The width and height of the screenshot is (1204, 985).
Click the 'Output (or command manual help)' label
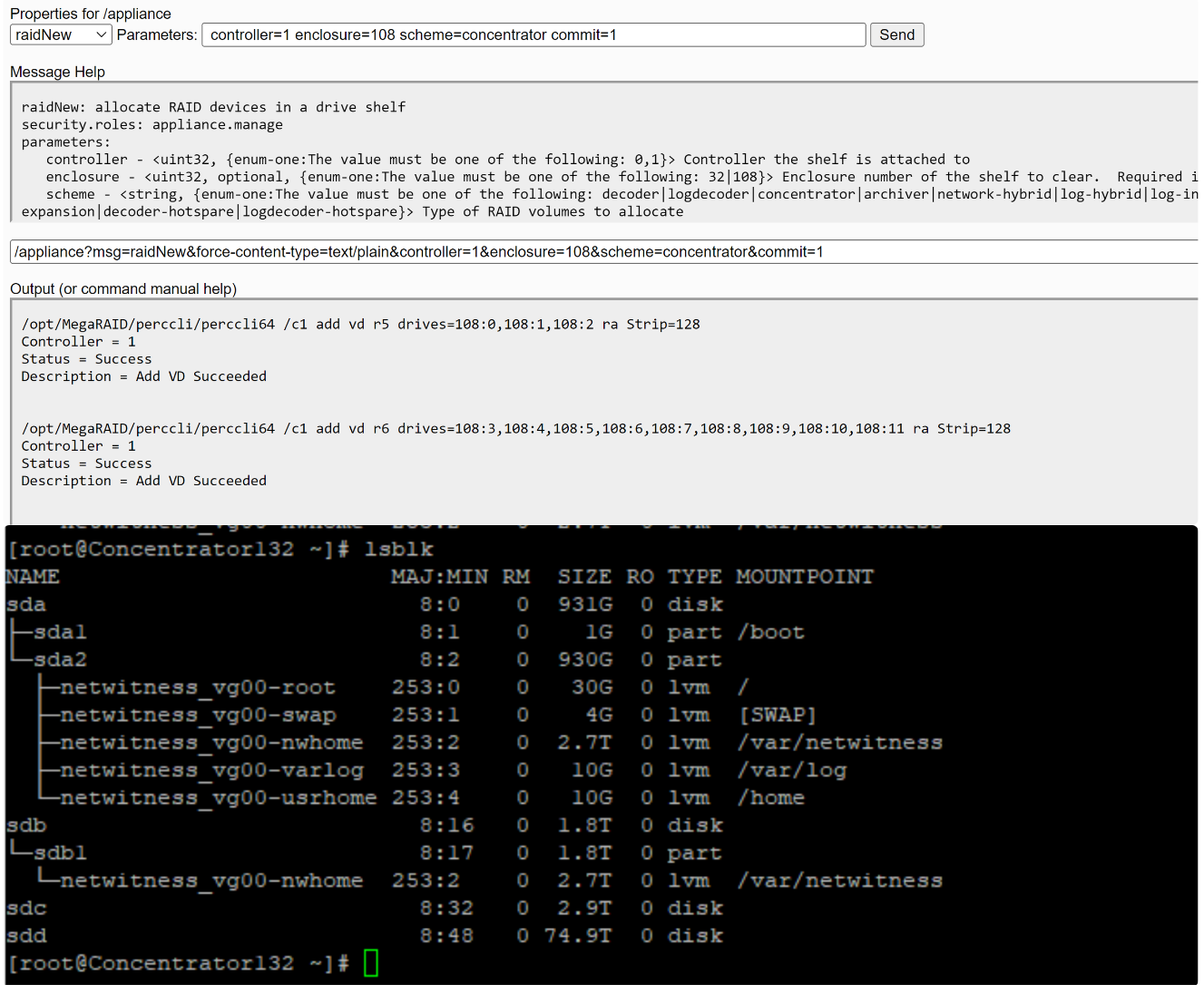click(x=122, y=288)
